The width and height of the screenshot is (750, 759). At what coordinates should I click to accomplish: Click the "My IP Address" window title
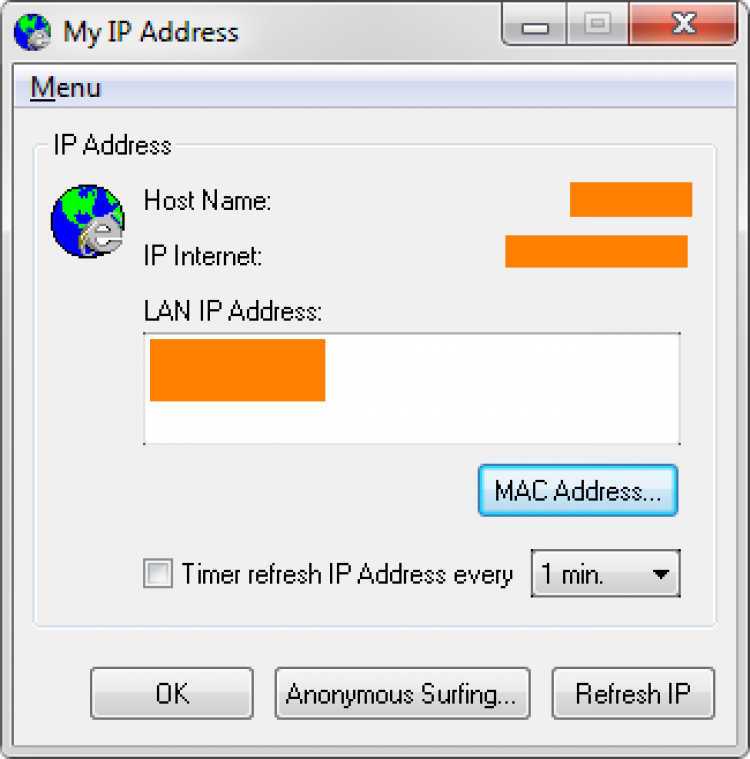coord(151,32)
